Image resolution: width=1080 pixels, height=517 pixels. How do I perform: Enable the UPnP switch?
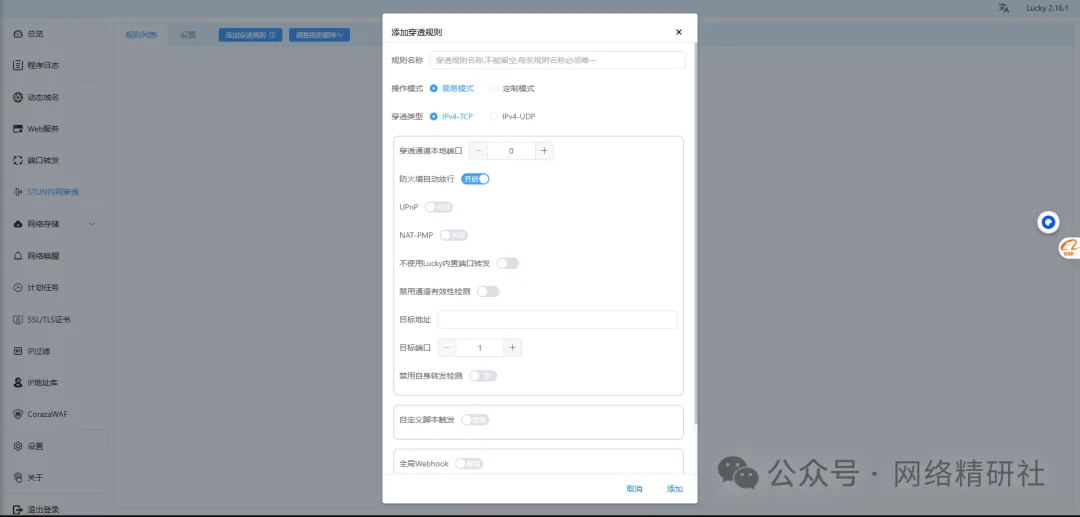click(x=439, y=207)
